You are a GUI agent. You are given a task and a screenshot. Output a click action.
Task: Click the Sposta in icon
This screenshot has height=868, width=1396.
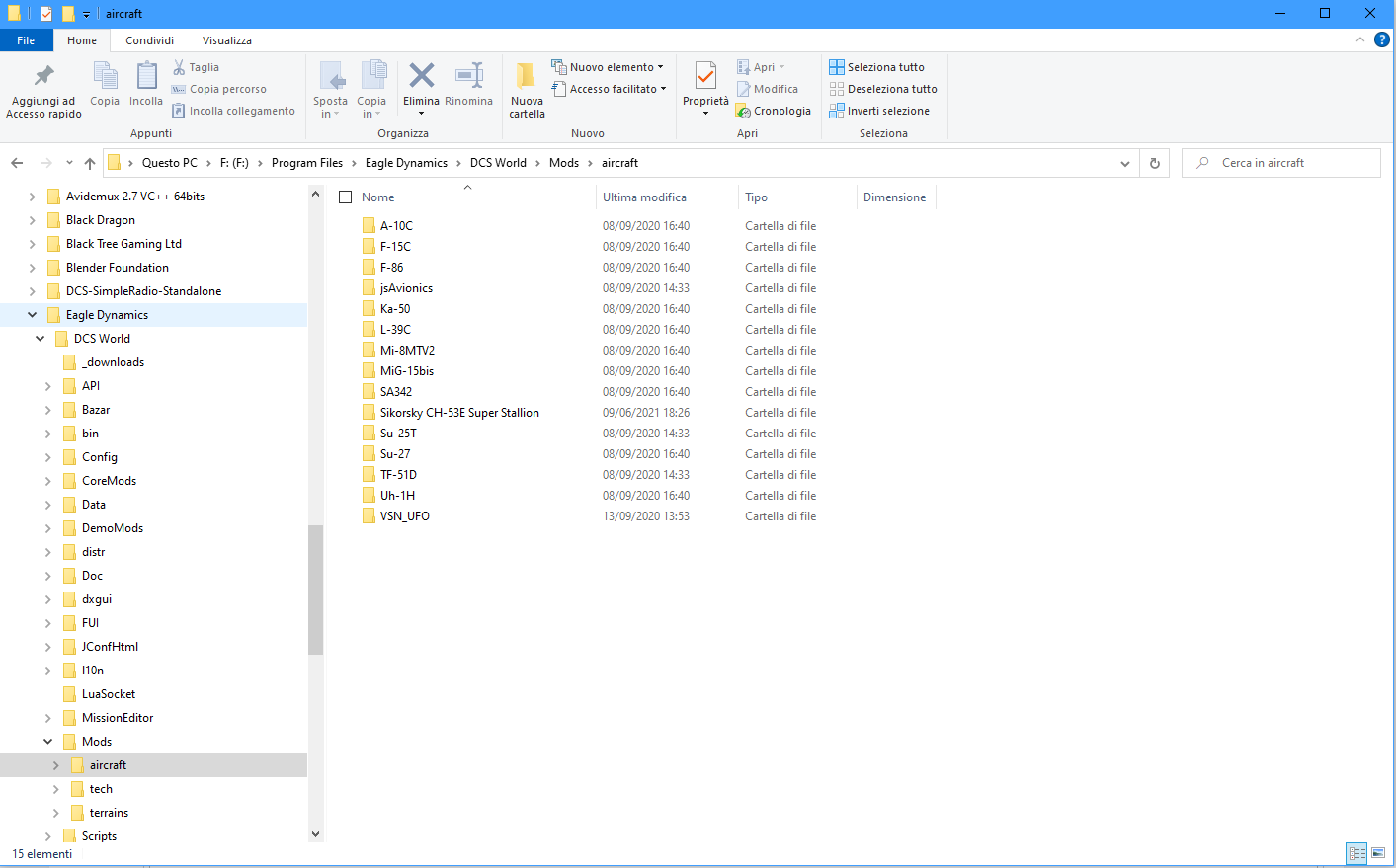click(331, 76)
